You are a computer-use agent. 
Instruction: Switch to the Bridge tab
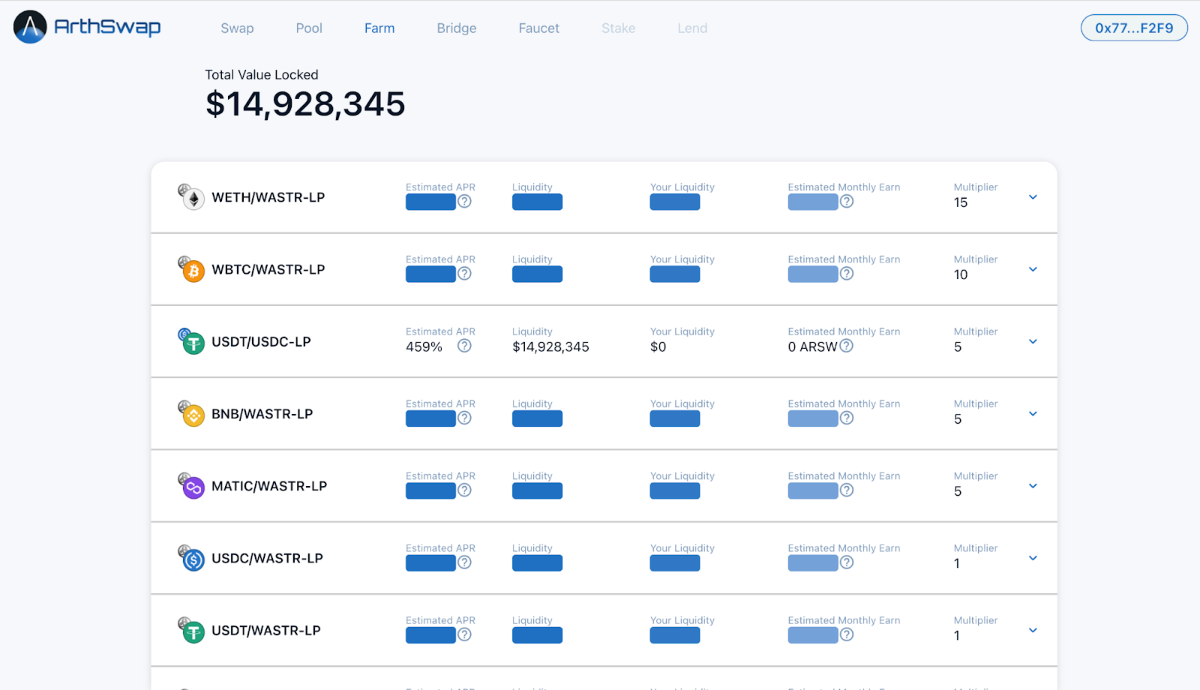(x=456, y=28)
